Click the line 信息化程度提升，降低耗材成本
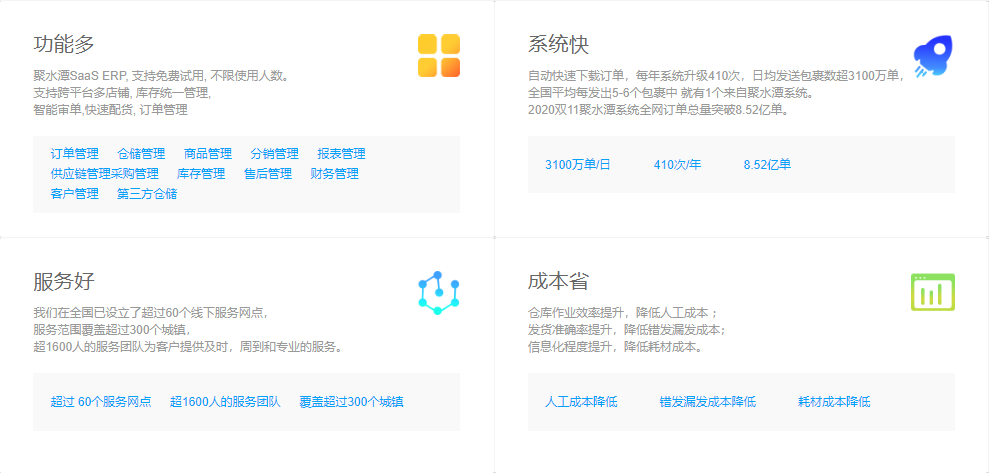Viewport: 990px width, 473px height. [616, 346]
